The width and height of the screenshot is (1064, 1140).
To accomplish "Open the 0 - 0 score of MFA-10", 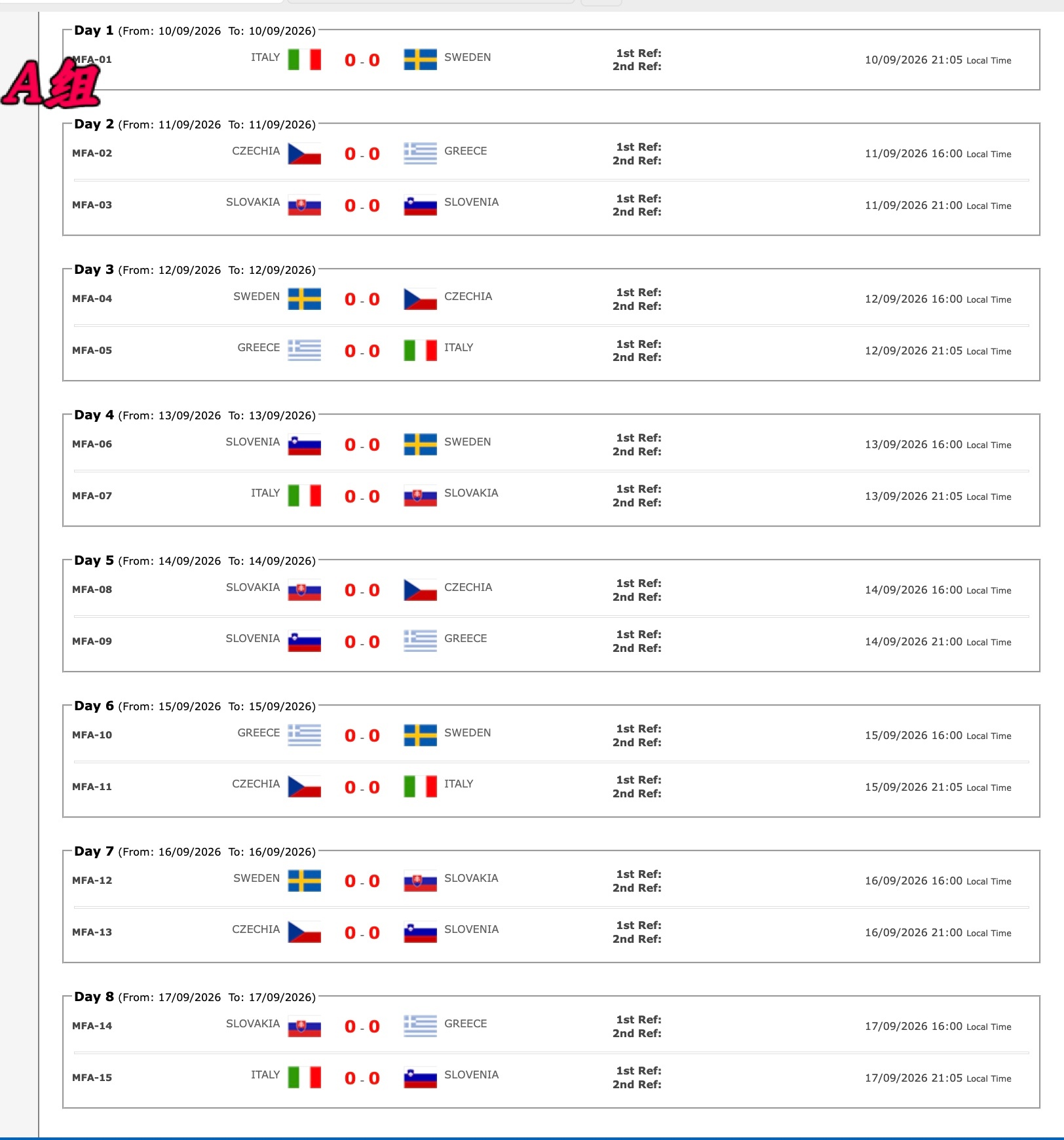I will click(x=362, y=736).
